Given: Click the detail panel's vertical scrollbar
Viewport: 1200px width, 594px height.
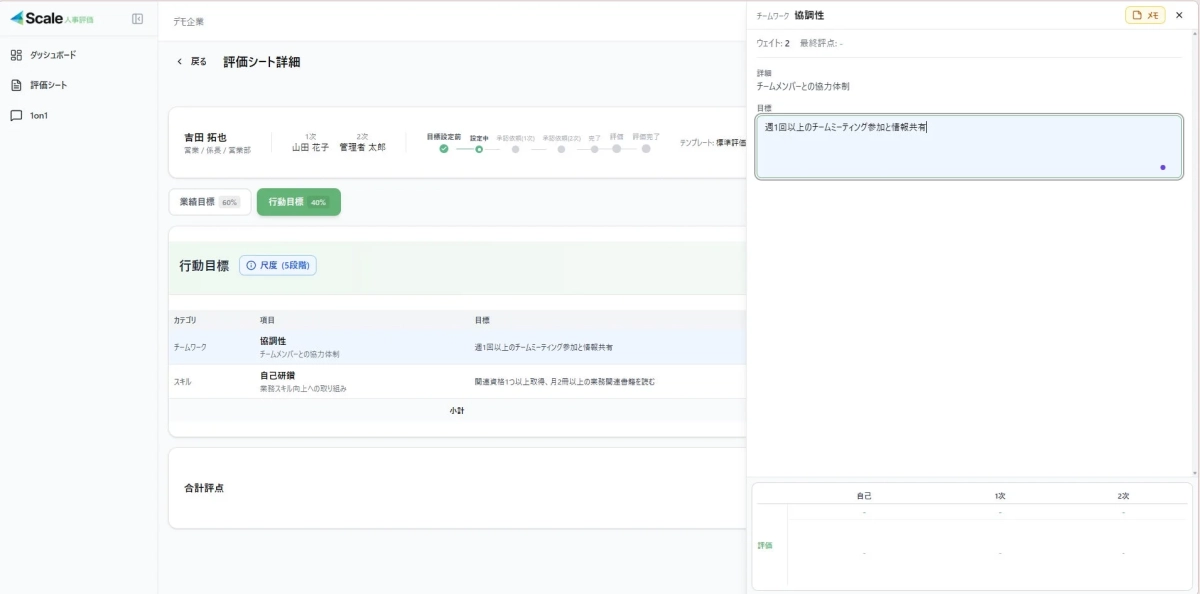Looking at the screenshot, I should click(1194, 250).
